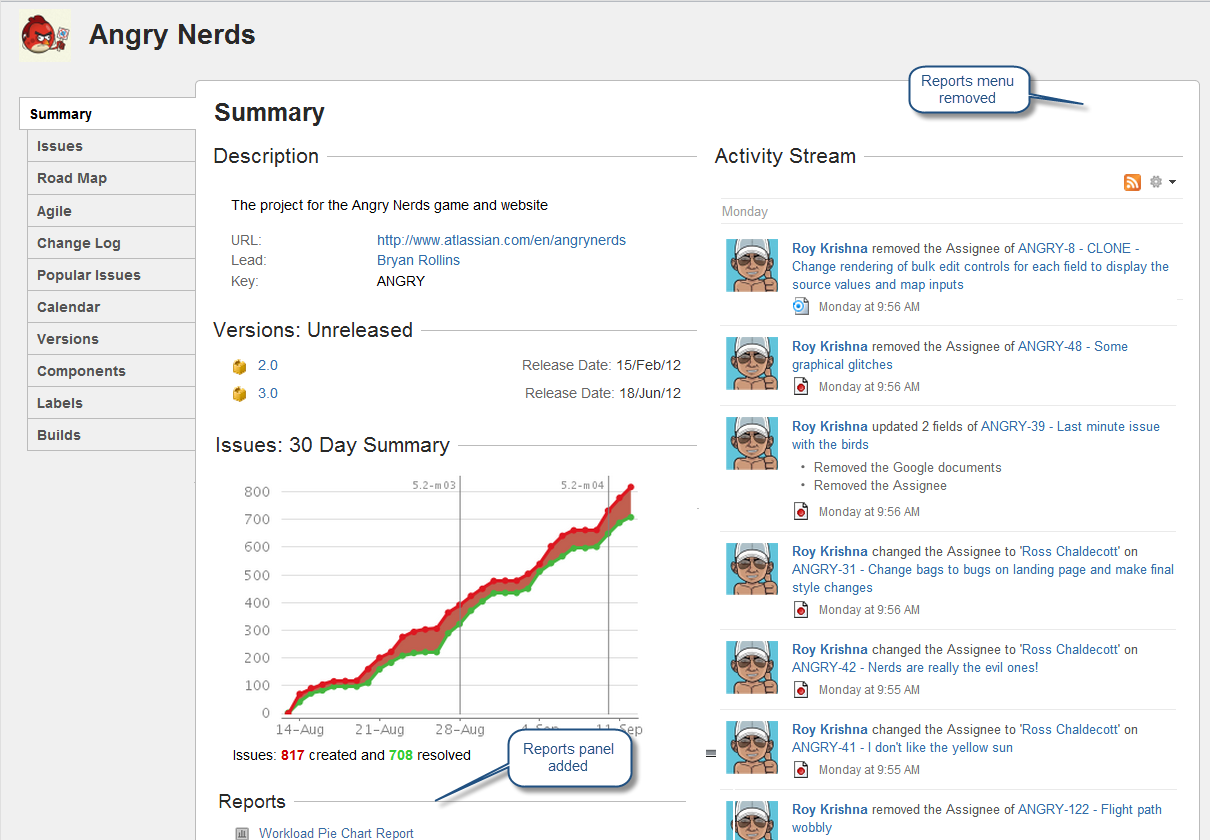
Task: Switch to the Calendar tab
Action: [112, 307]
